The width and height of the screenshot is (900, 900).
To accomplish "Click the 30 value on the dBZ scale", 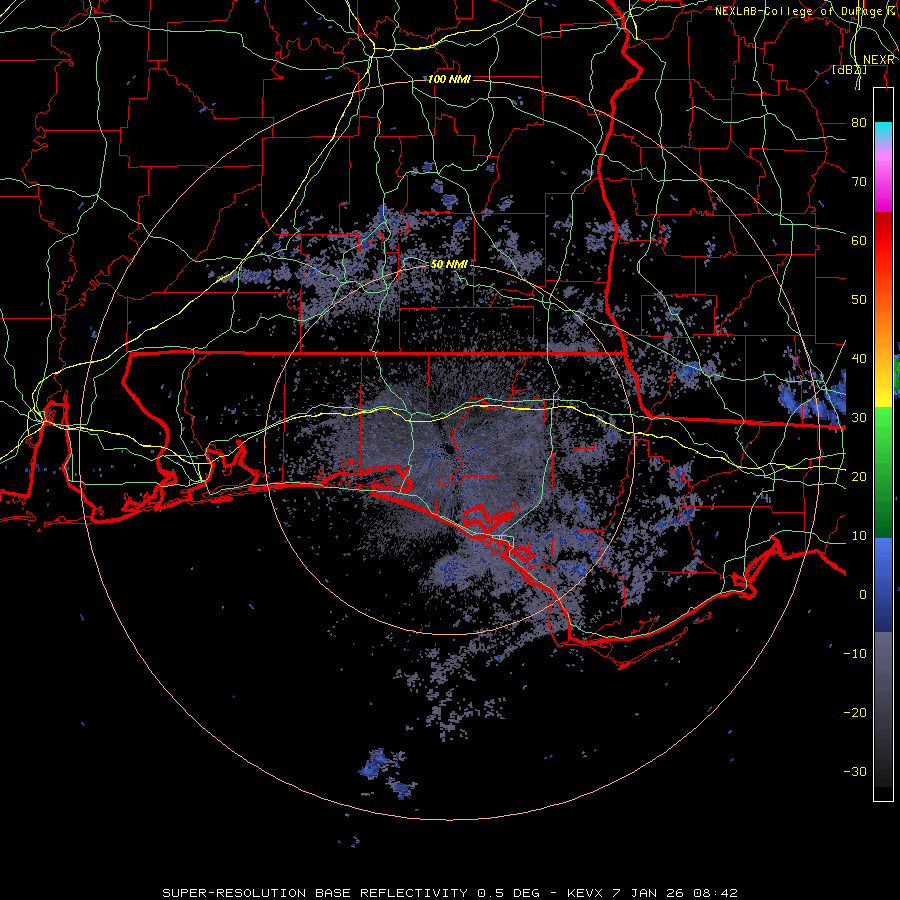I will [859, 418].
